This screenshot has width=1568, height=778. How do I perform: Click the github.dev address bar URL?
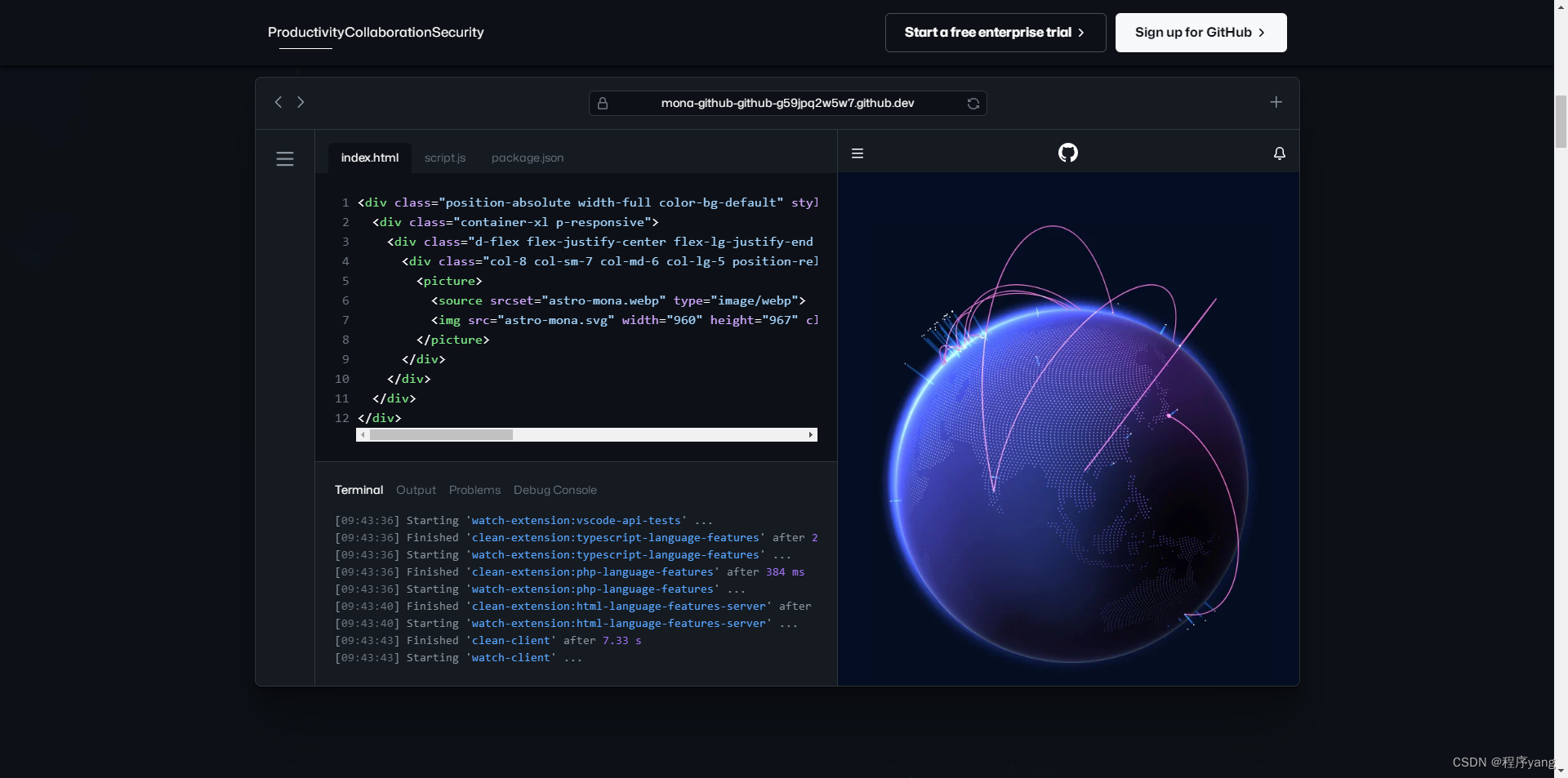787,104
